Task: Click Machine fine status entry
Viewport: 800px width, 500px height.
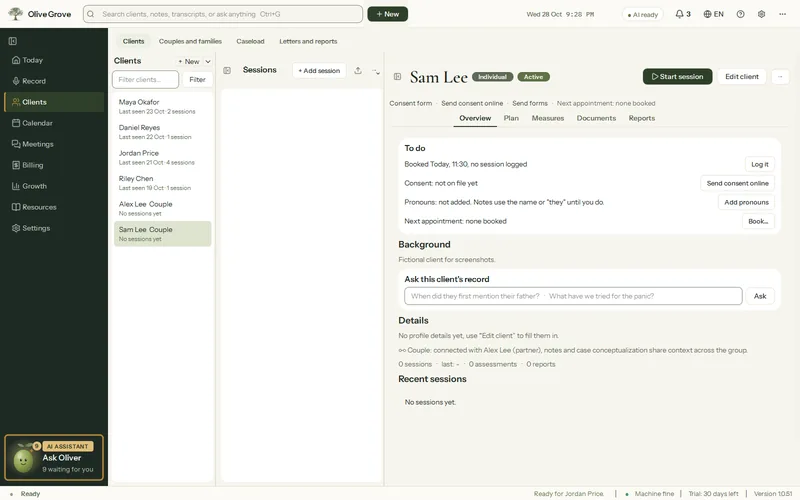Action: coord(649,493)
